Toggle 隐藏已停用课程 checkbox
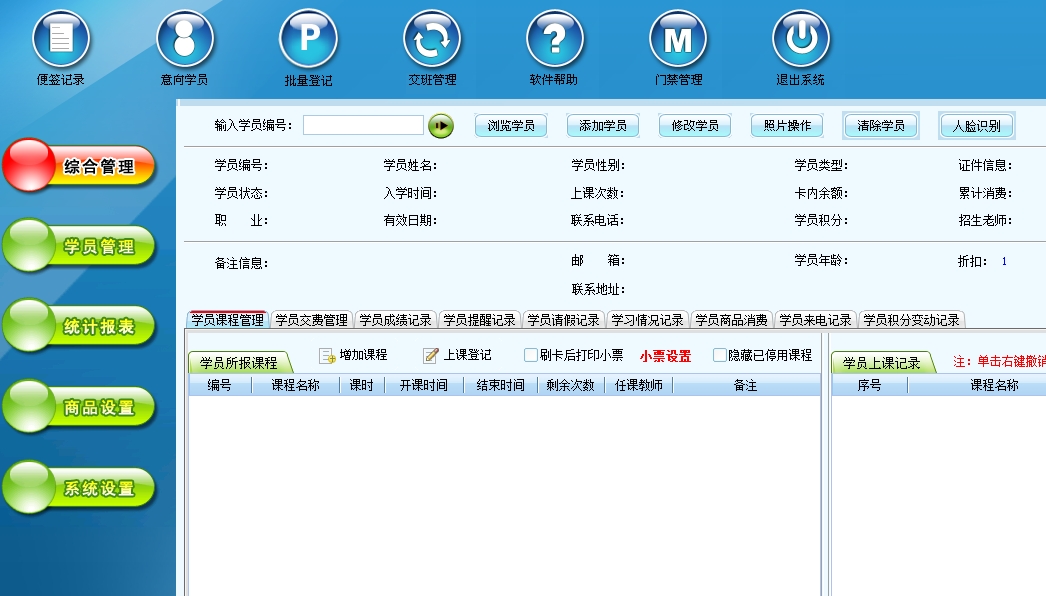This screenshot has width=1046, height=596. [x=720, y=355]
